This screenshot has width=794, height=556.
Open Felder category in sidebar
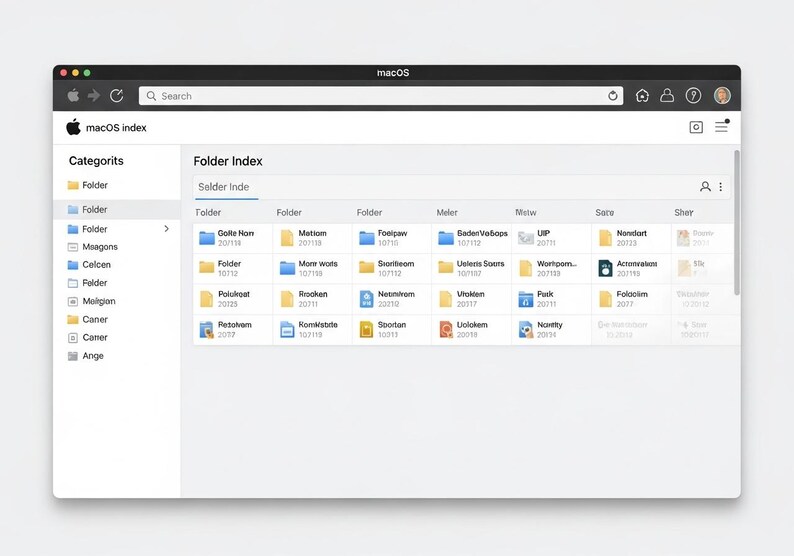click(95, 283)
